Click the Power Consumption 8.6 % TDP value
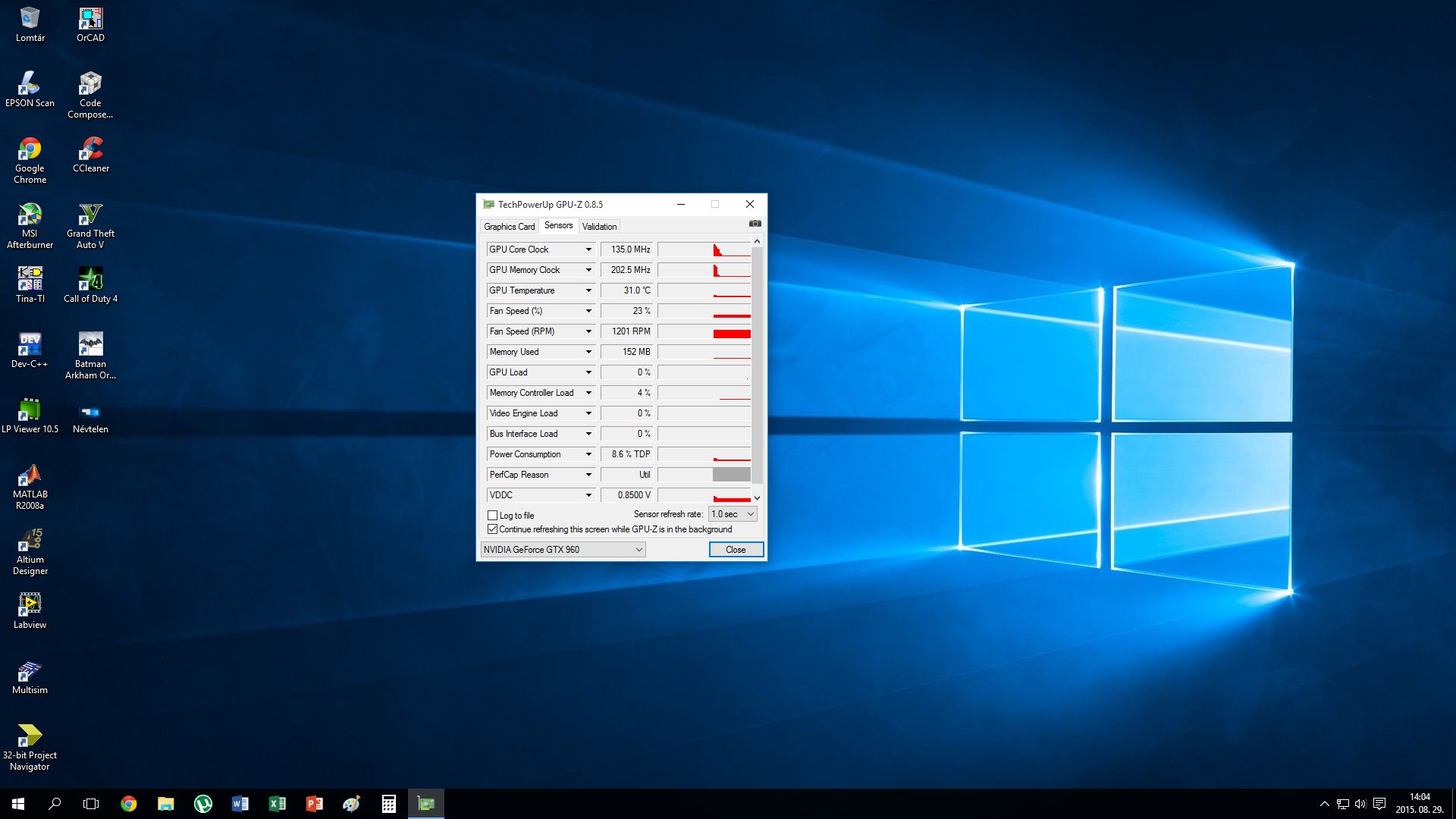 point(627,454)
